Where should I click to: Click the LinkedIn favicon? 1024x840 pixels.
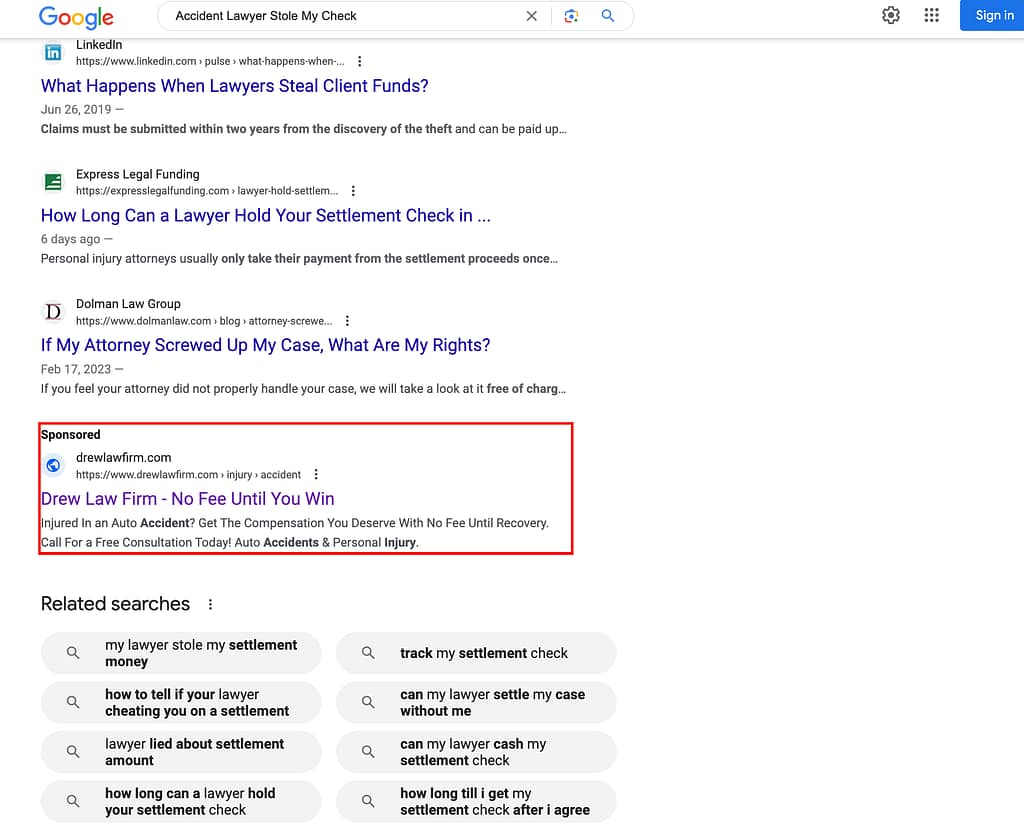pos(53,52)
